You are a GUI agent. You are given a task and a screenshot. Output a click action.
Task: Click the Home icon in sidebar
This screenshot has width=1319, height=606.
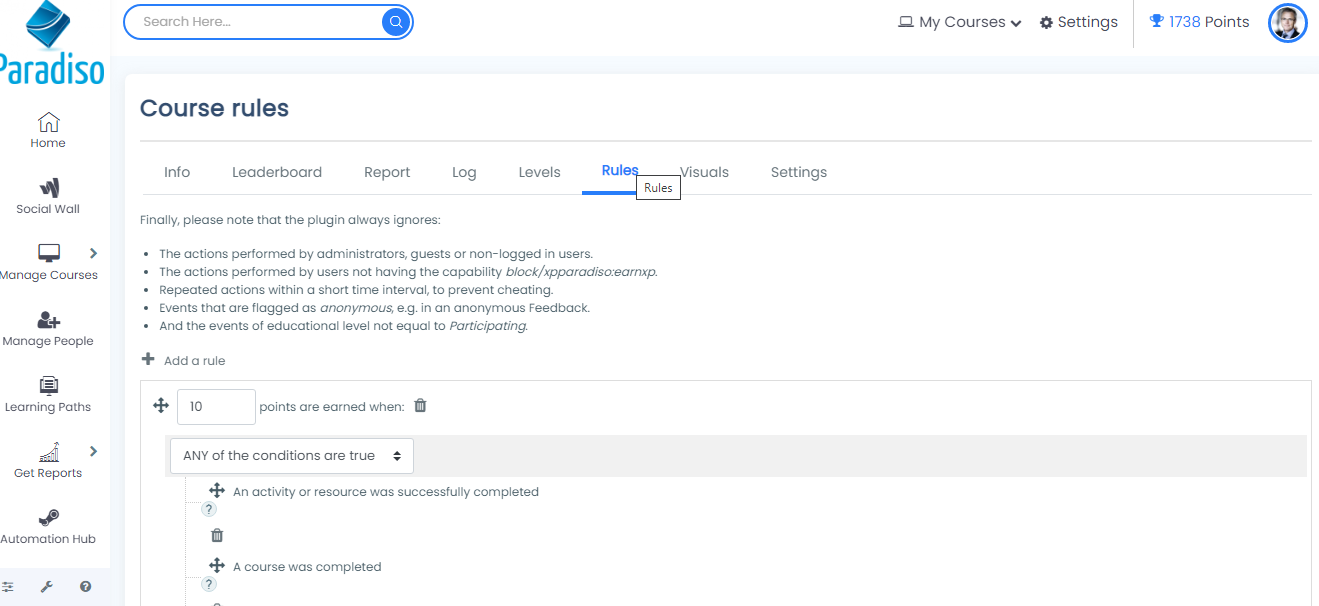tap(48, 123)
